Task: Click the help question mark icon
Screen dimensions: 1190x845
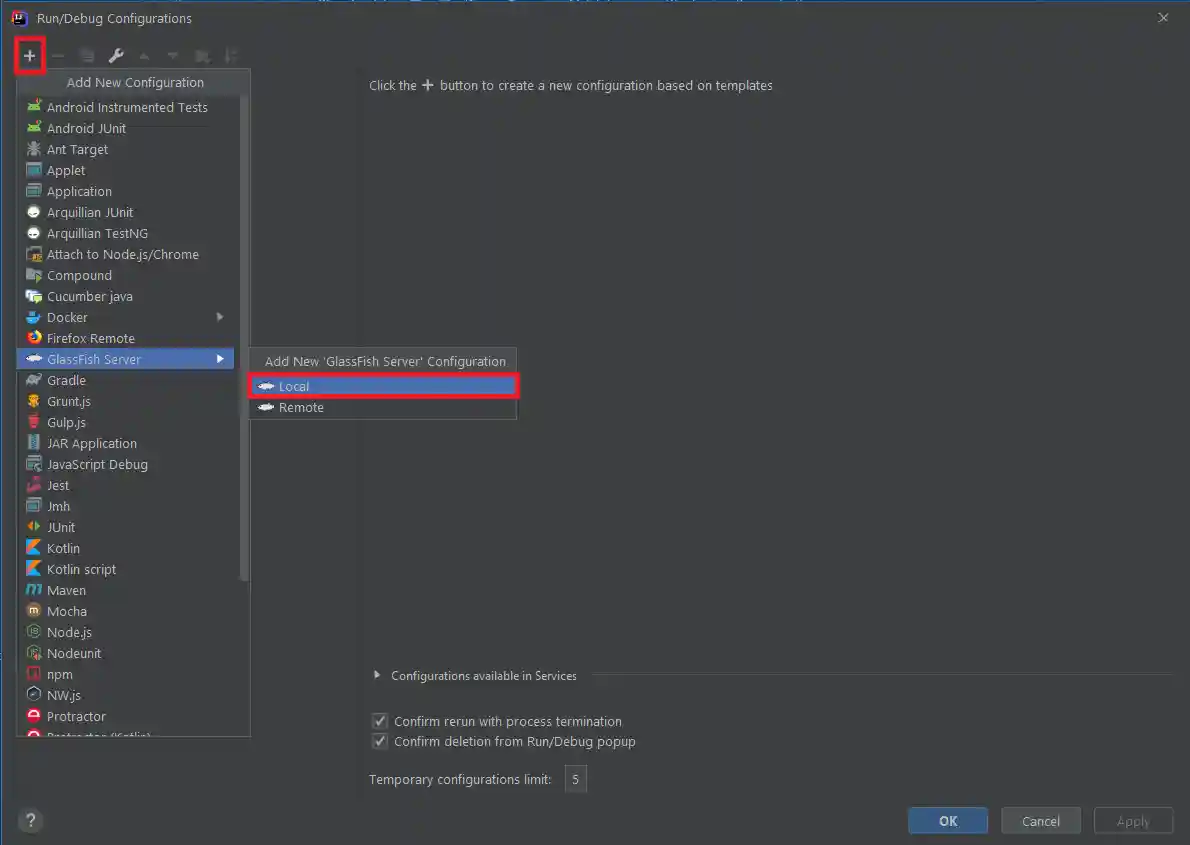Action: coord(30,821)
